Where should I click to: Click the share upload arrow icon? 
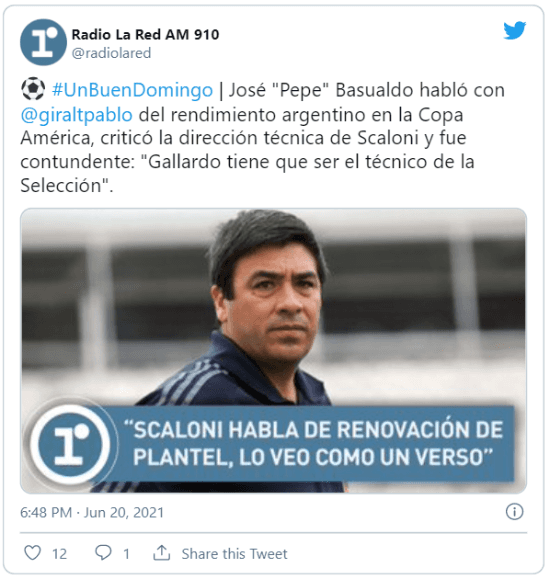(162, 553)
